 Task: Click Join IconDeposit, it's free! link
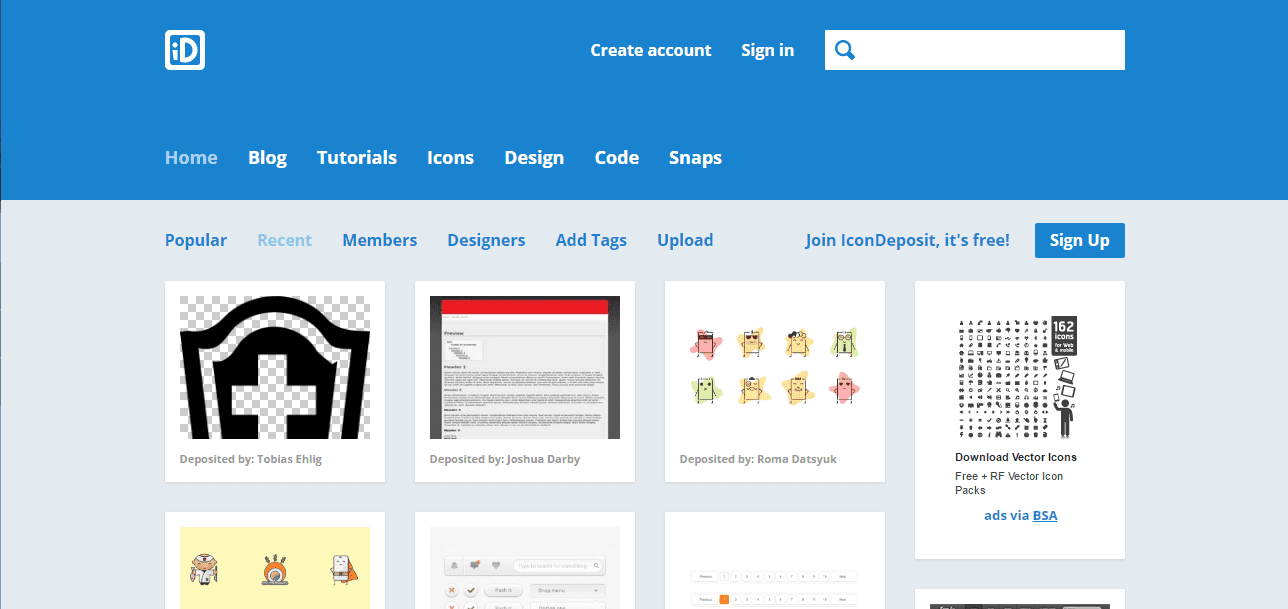[908, 240]
